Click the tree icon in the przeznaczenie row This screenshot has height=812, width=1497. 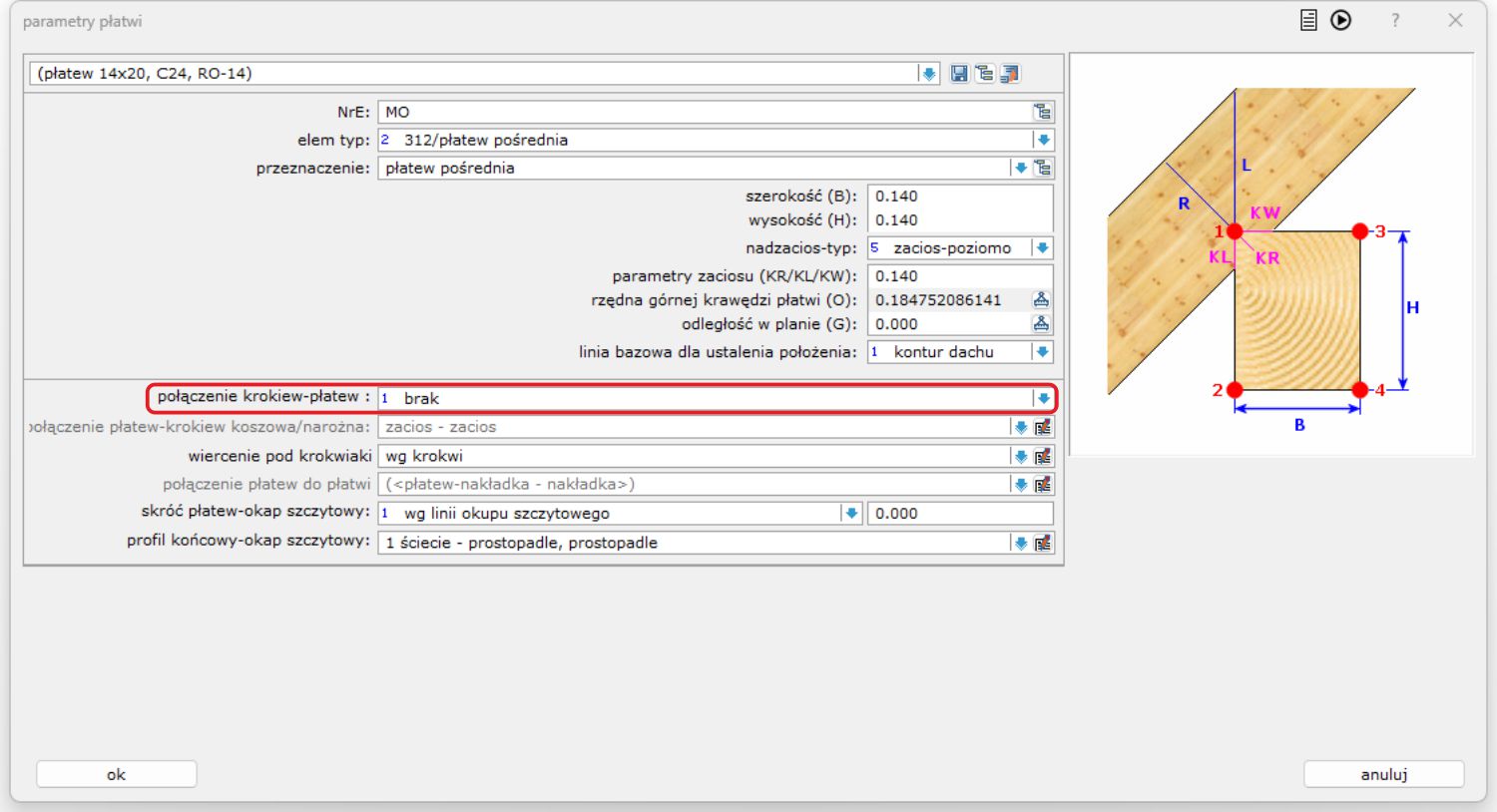pos(1043,168)
